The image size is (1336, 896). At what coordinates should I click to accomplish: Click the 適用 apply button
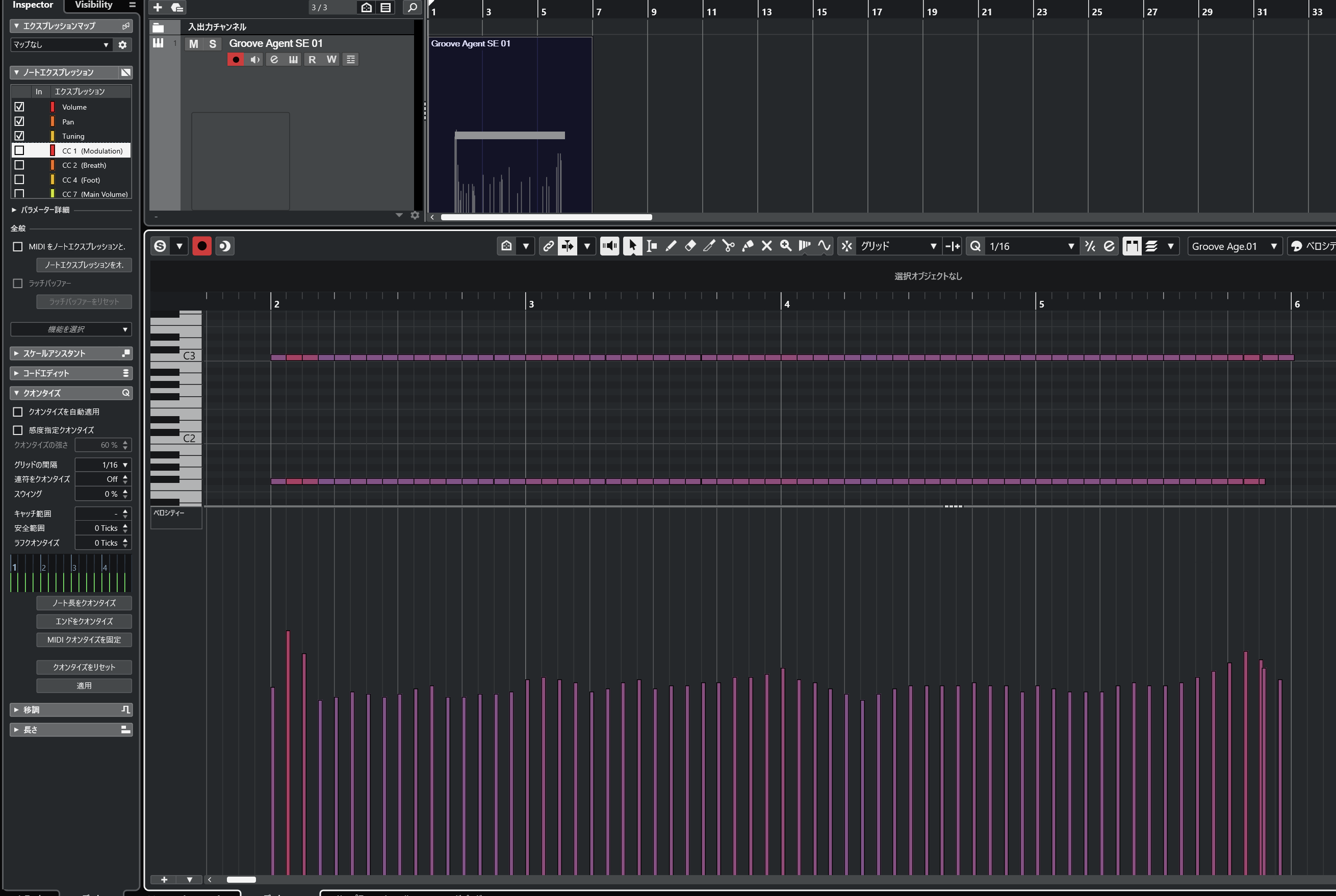click(x=84, y=685)
